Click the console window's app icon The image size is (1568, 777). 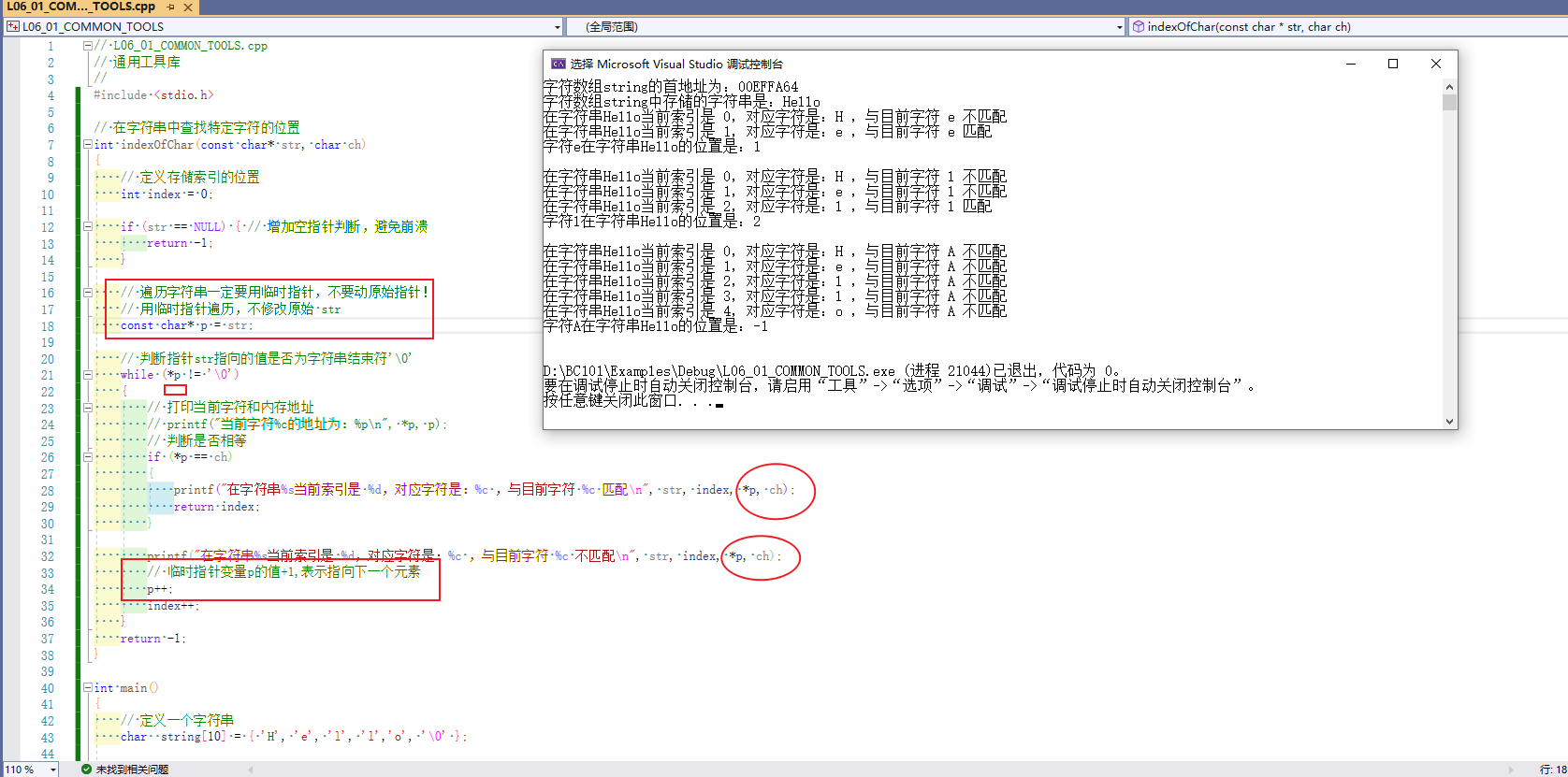558,64
